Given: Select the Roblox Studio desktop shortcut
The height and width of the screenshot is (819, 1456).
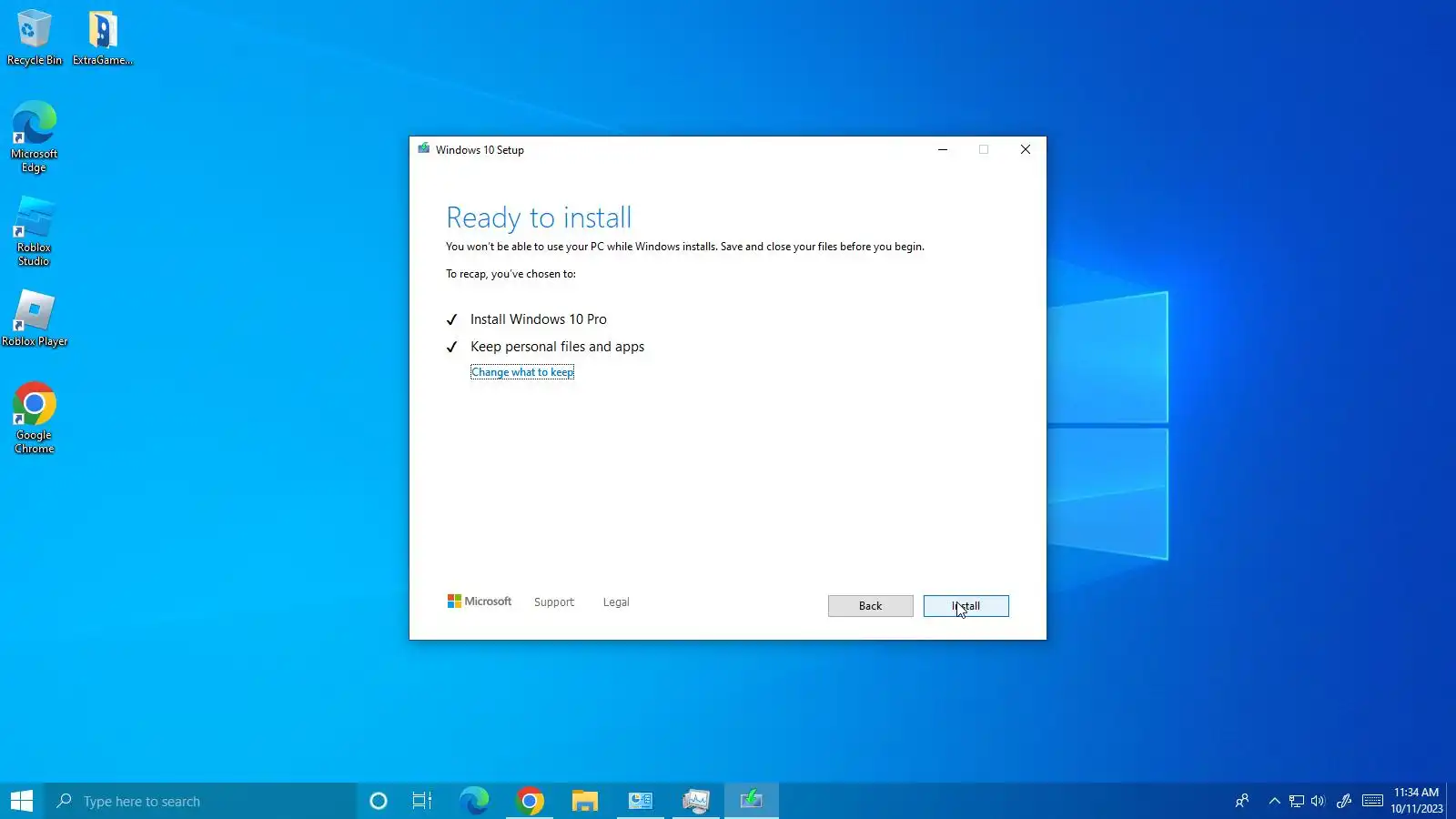Looking at the screenshot, I should (x=35, y=231).
